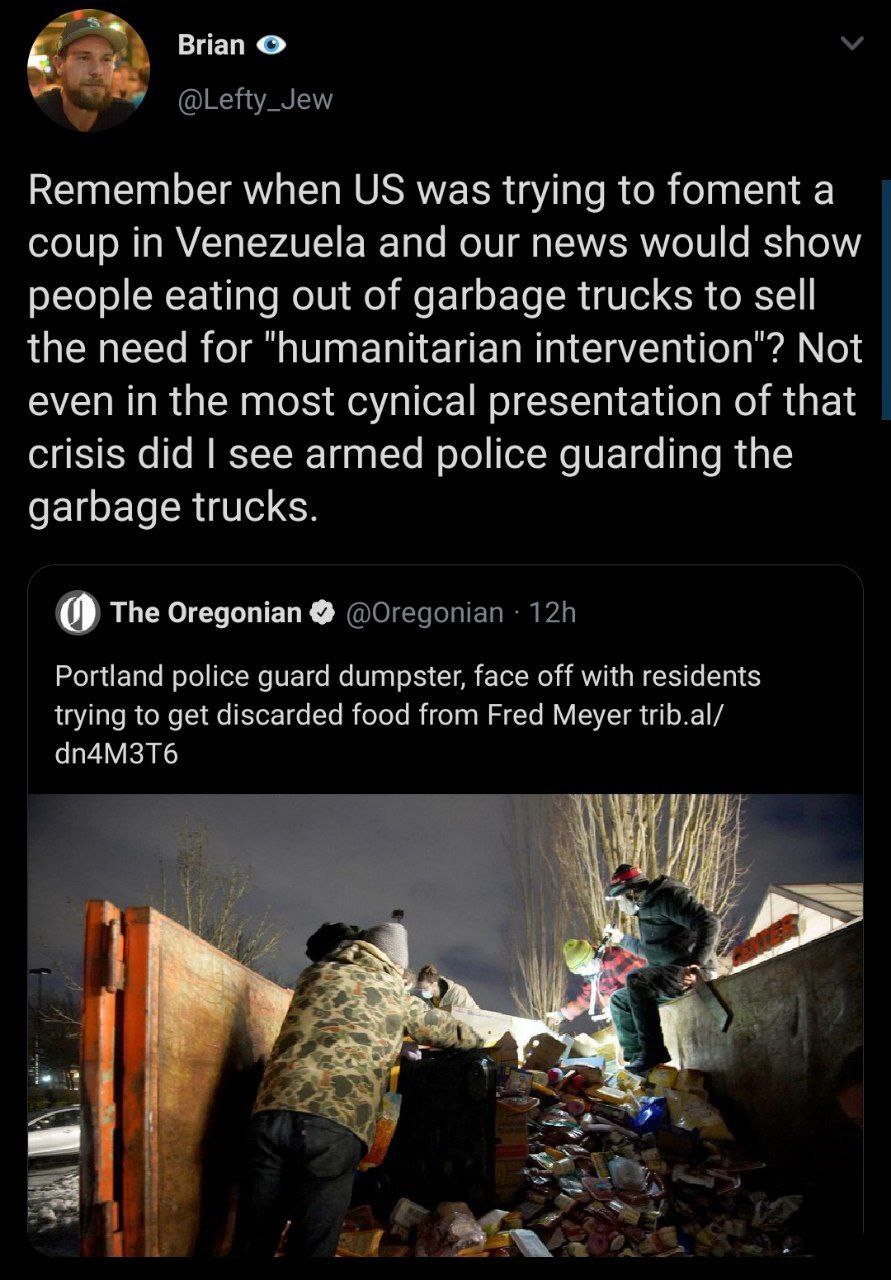The image size is (891, 1280).
Task: Visit the @Oregonian handle
Action: pos(424,612)
